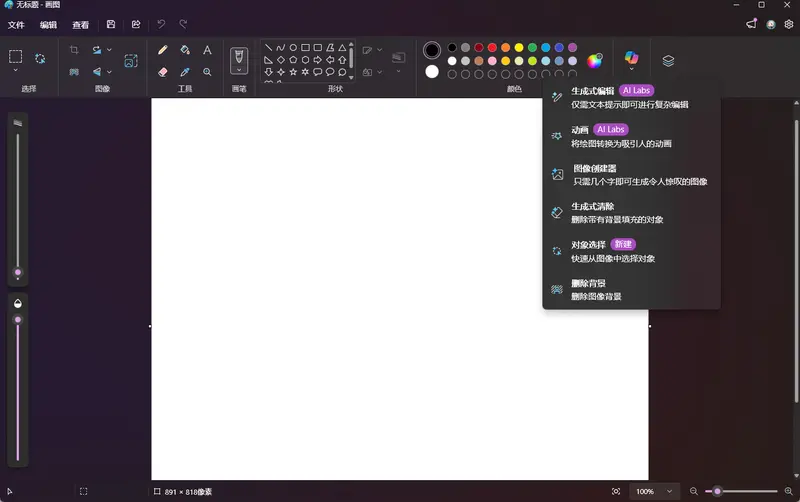Select the Eraser tool
Image resolution: width=800 pixels, height=502 pixels.
163,72
